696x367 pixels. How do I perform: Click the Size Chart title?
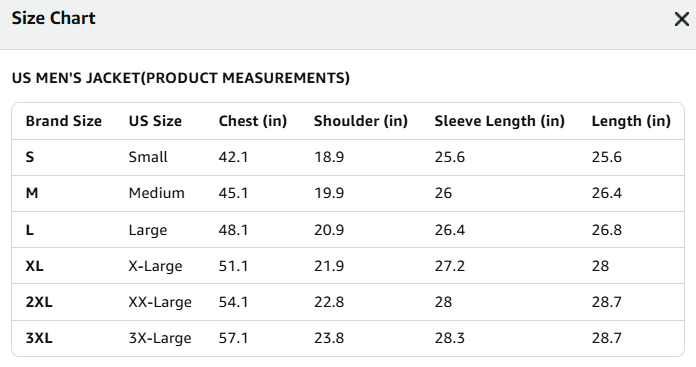(x=53, y=18)
